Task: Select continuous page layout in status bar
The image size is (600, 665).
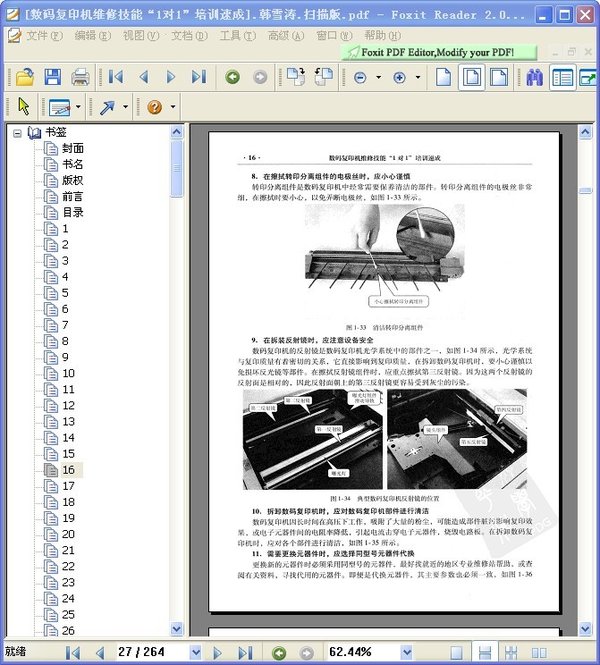Action: tap(484, 653)
